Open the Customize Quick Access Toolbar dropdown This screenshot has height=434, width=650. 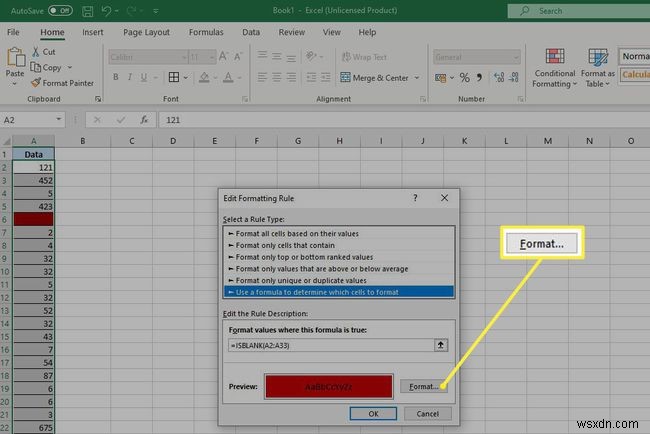click(x=156, y=11)
